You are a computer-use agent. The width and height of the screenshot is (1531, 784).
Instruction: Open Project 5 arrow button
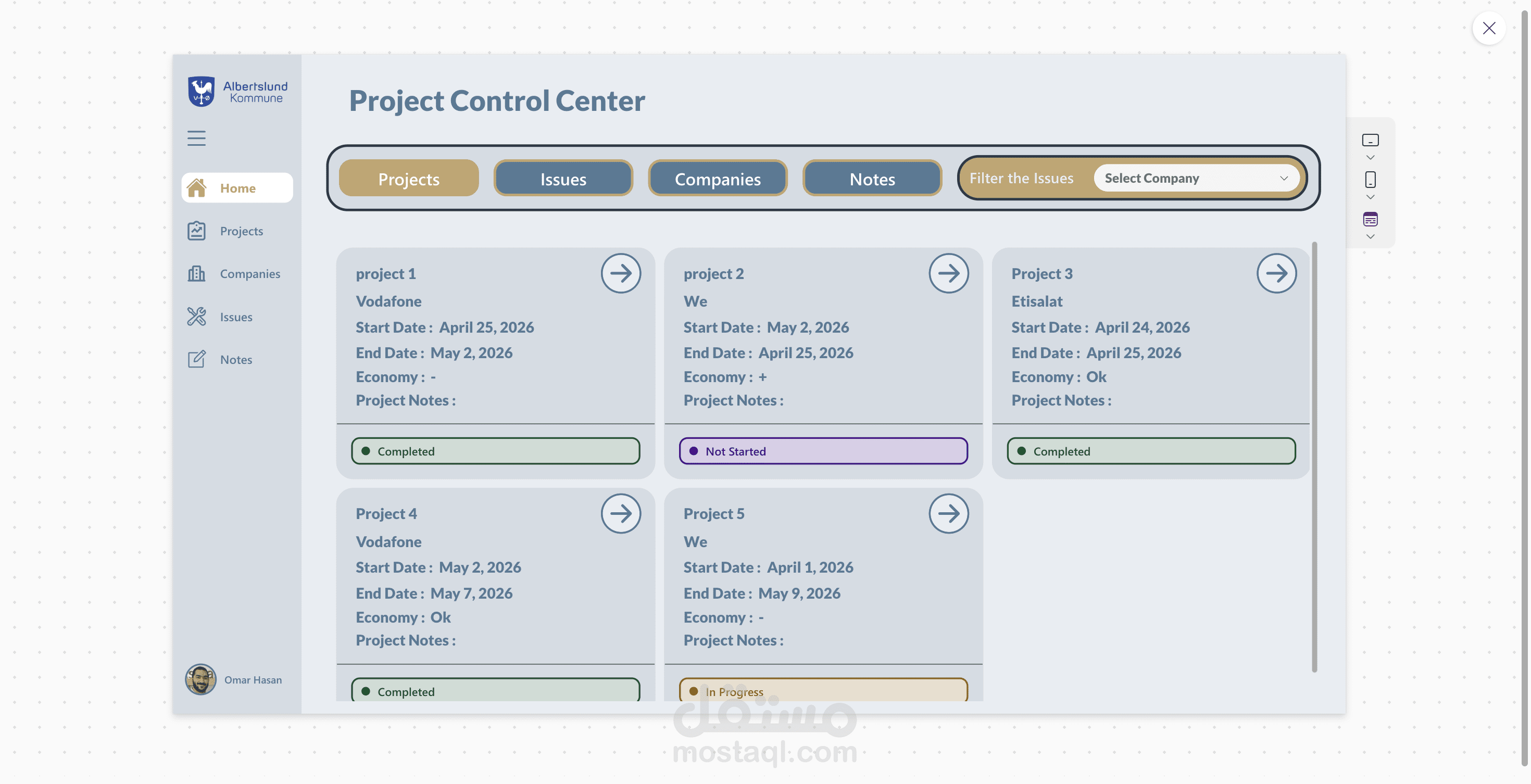tap(949, 513)
